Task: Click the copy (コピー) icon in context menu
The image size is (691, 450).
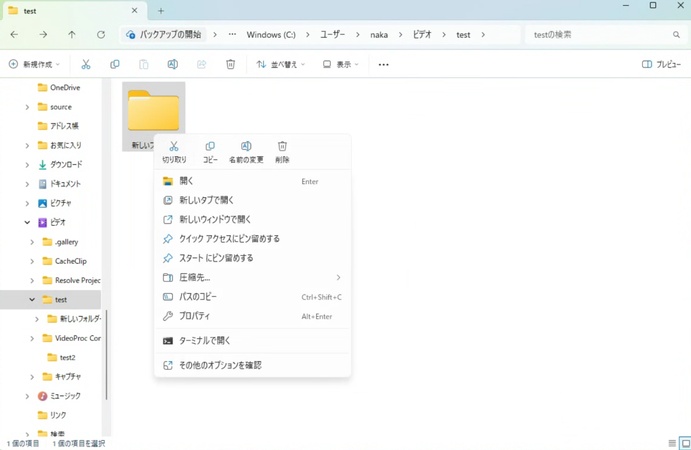Action: click(x=210, y=148)
